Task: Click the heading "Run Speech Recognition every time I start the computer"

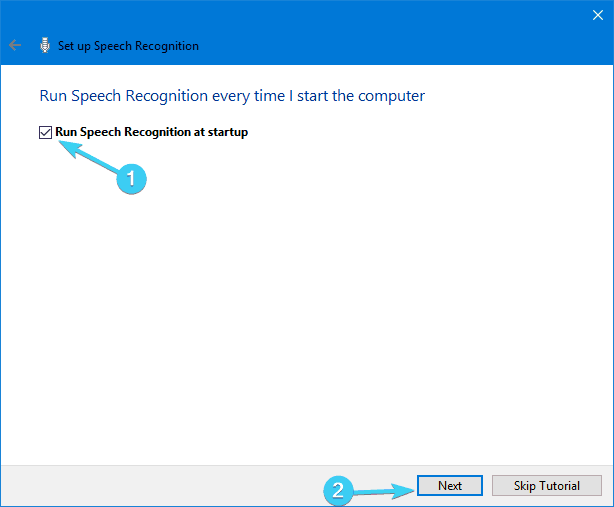Action: pos(232,96)
